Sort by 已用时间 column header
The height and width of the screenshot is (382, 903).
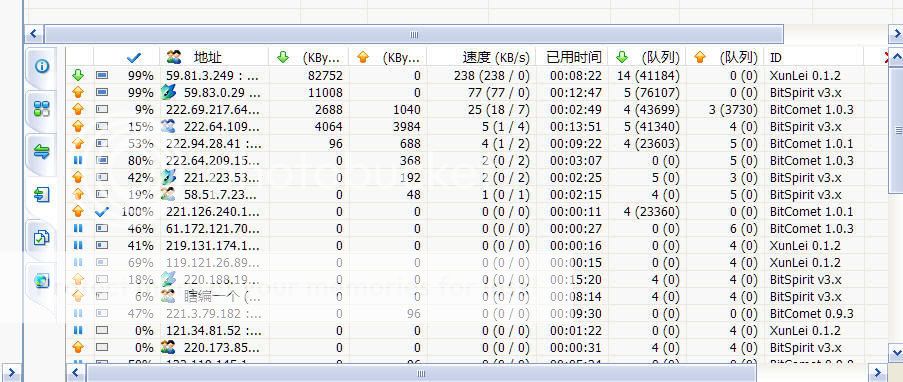coord(573,57)
